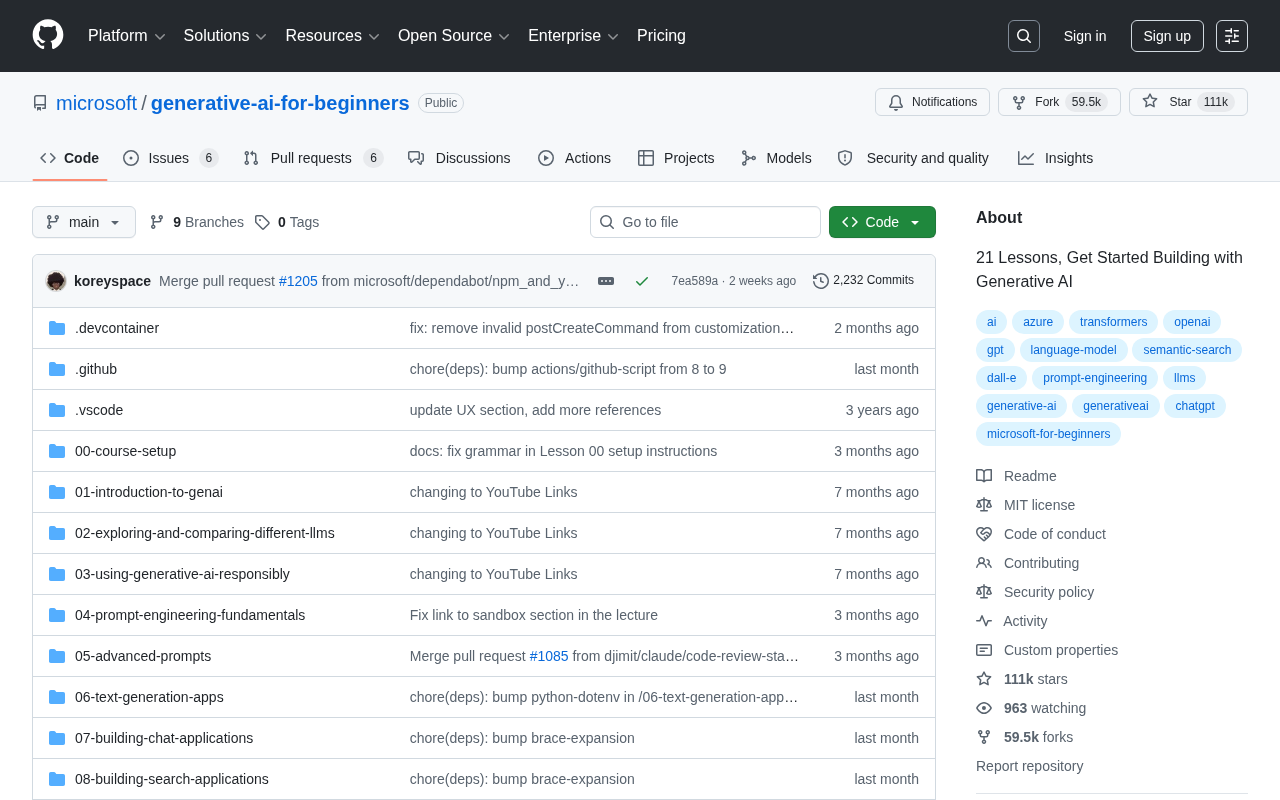Image resolution: width=1280 pixels, height=800 pixels.
Task: Open commit hash 7ea589a
Action: point(695,281)
